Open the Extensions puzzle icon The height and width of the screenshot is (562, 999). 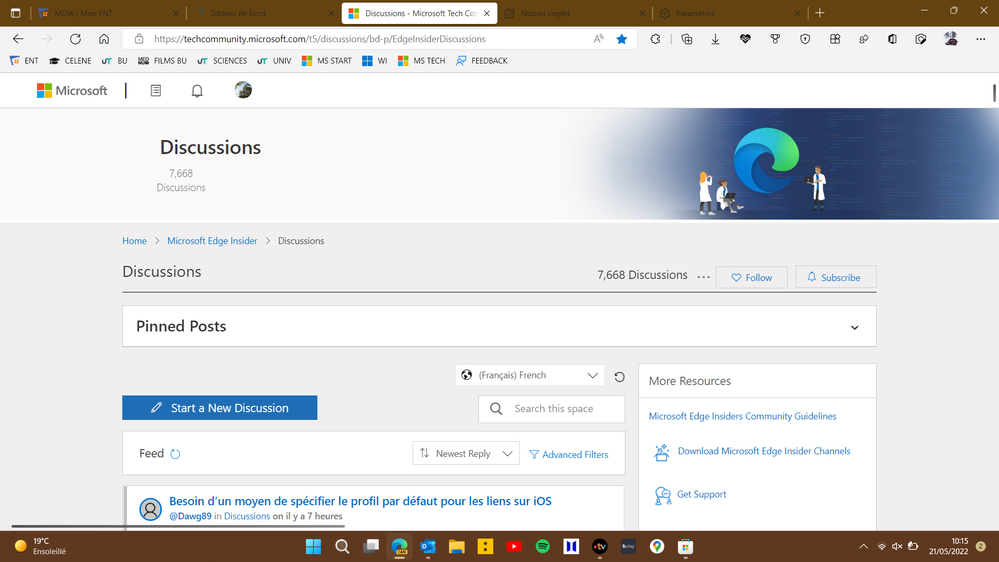pos(655,39)
